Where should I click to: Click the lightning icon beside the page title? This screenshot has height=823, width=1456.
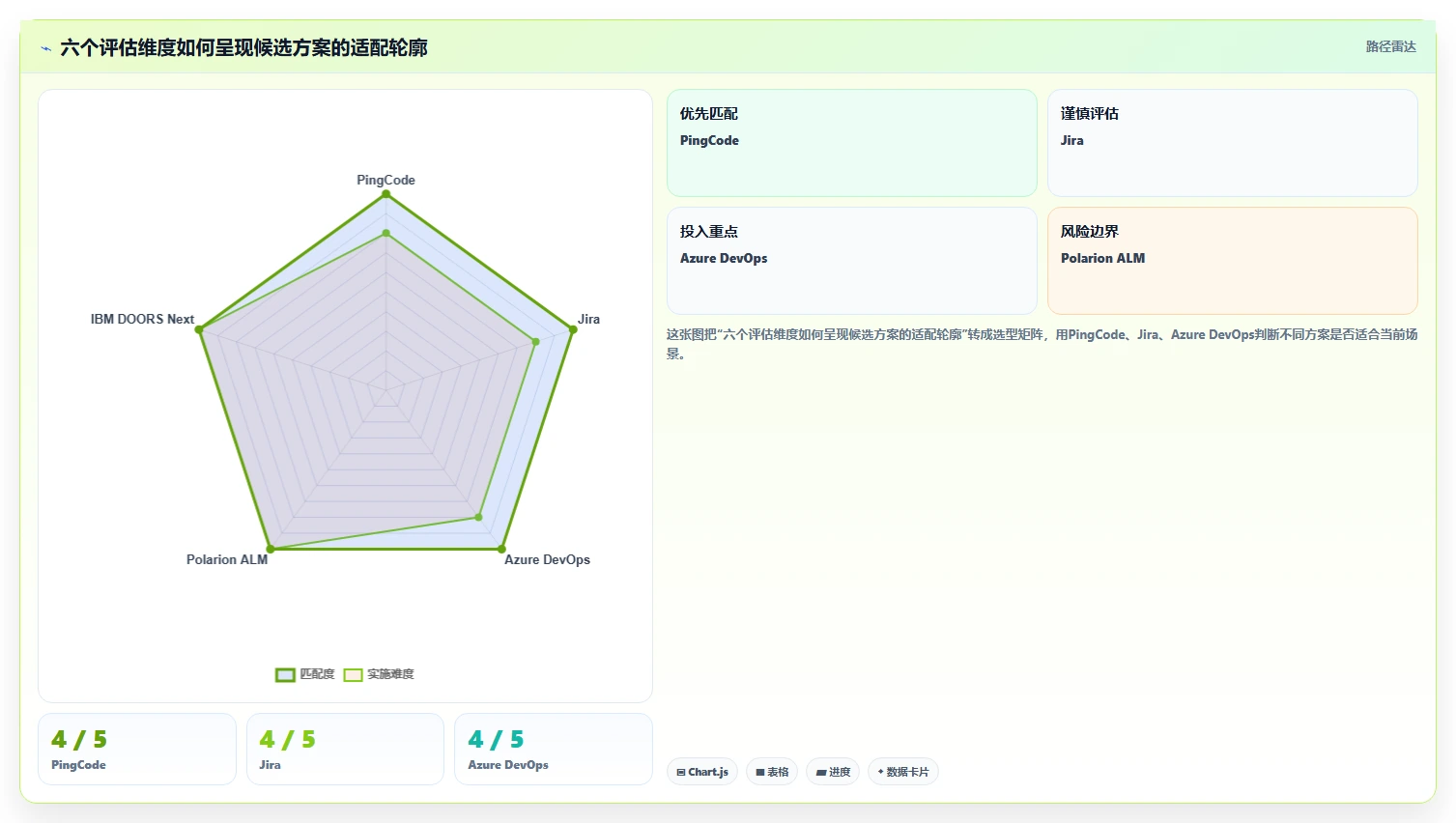(x=45, y=48)
